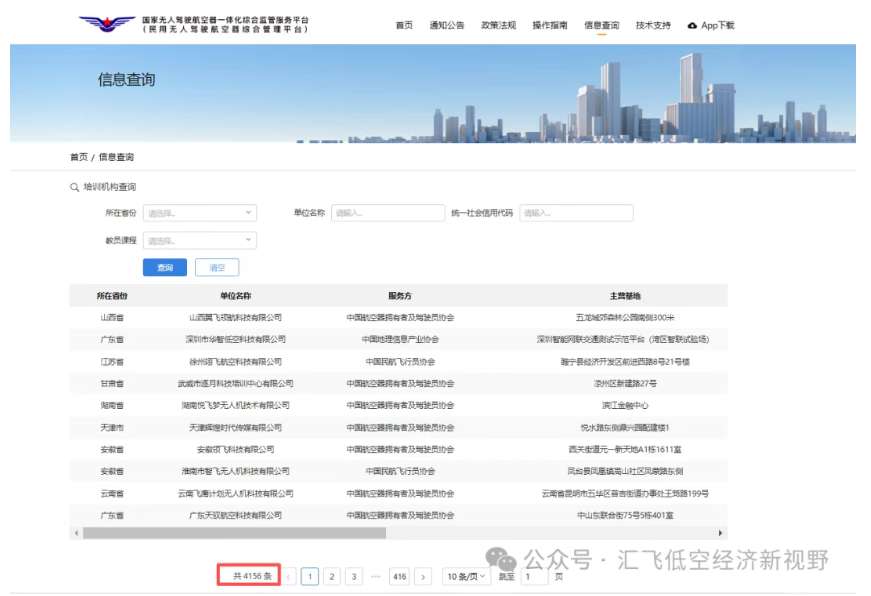Open the 10条/页 page size dropdown

466,576
